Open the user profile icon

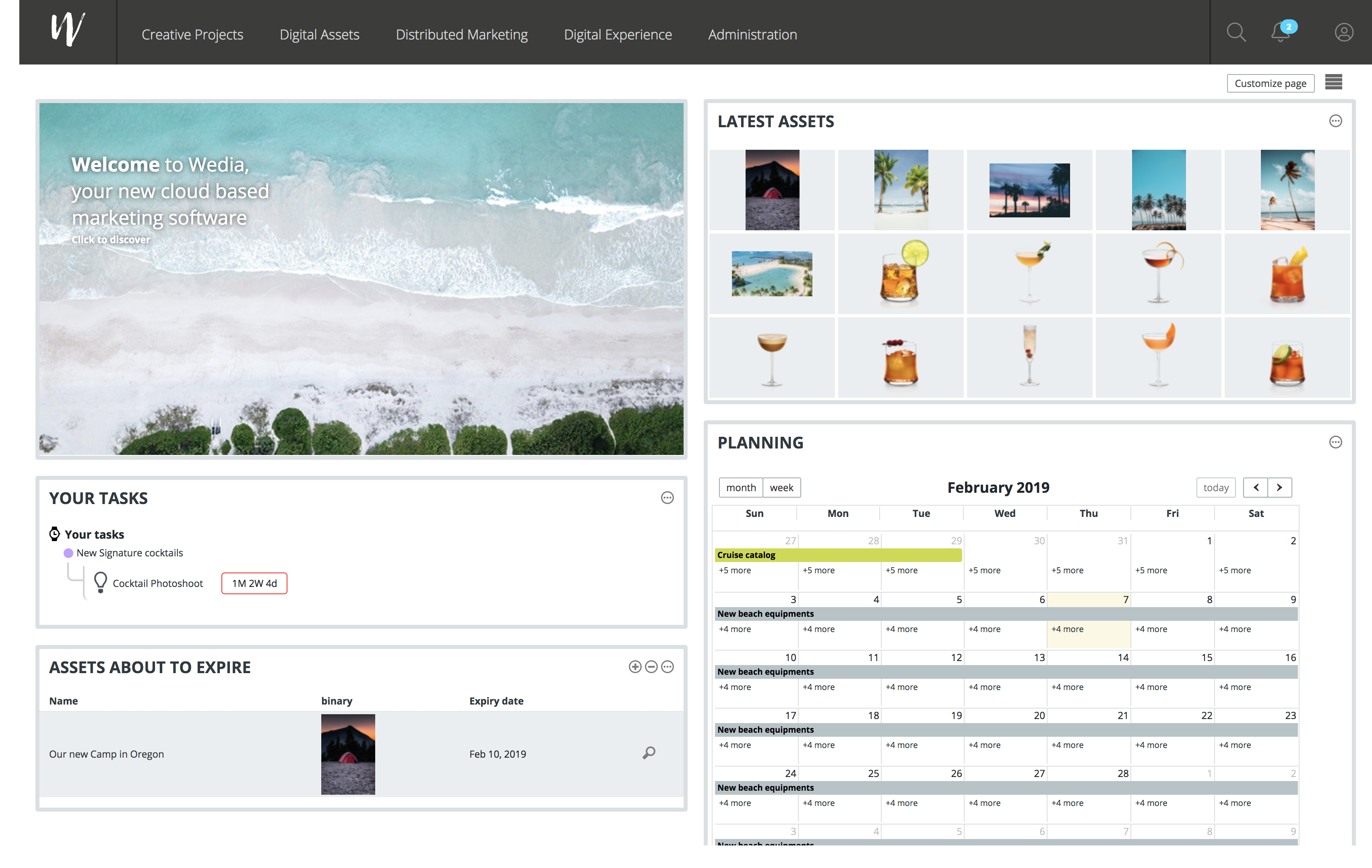[x=1343, y=33]
